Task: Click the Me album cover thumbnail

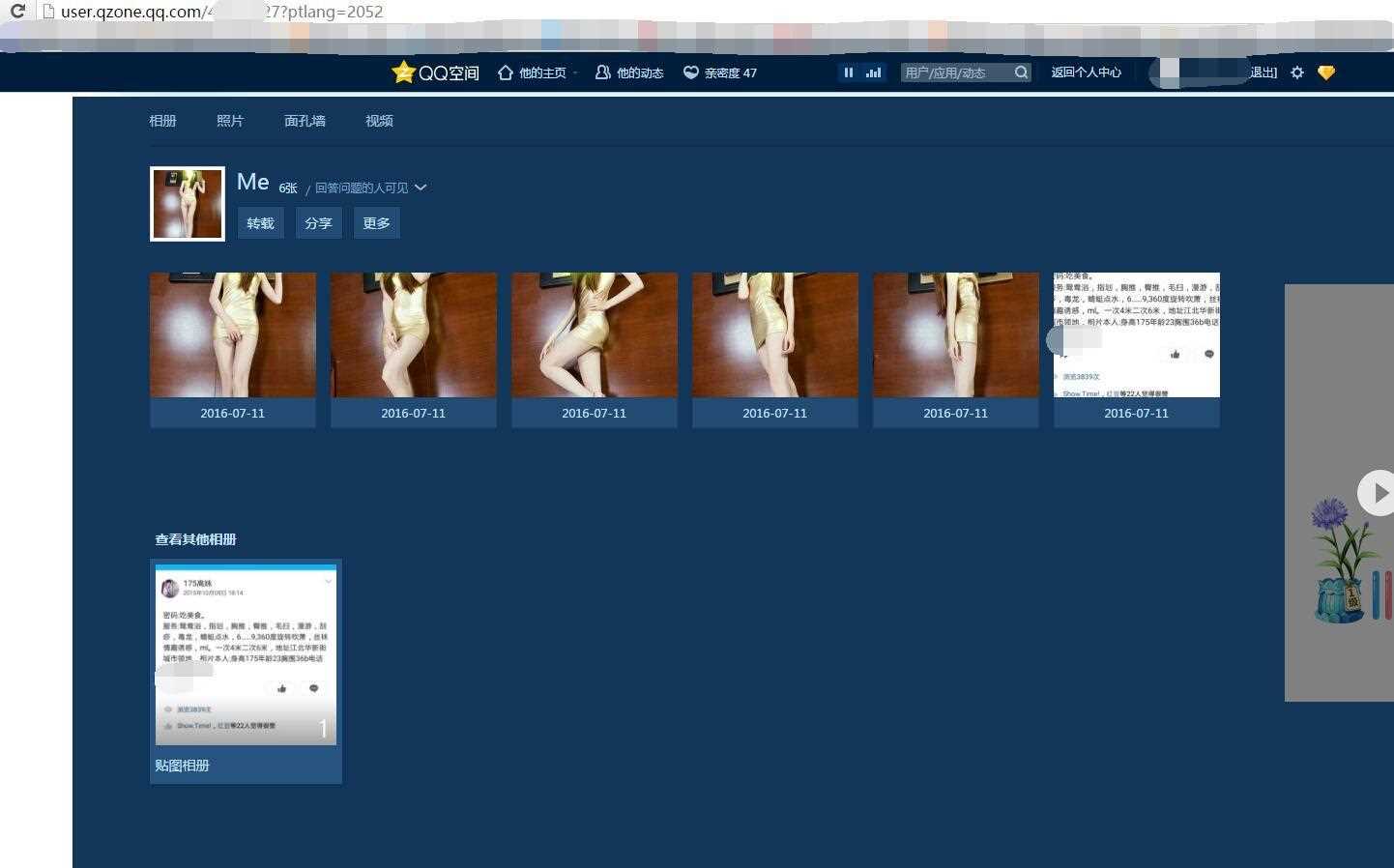Action: (x=188, y=204)
